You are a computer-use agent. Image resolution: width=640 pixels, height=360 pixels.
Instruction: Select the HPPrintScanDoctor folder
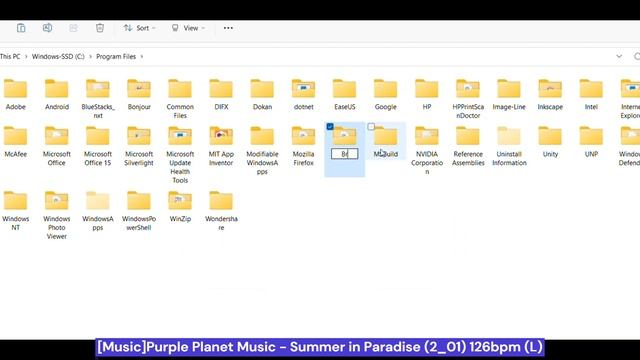(x=468, y=99)
